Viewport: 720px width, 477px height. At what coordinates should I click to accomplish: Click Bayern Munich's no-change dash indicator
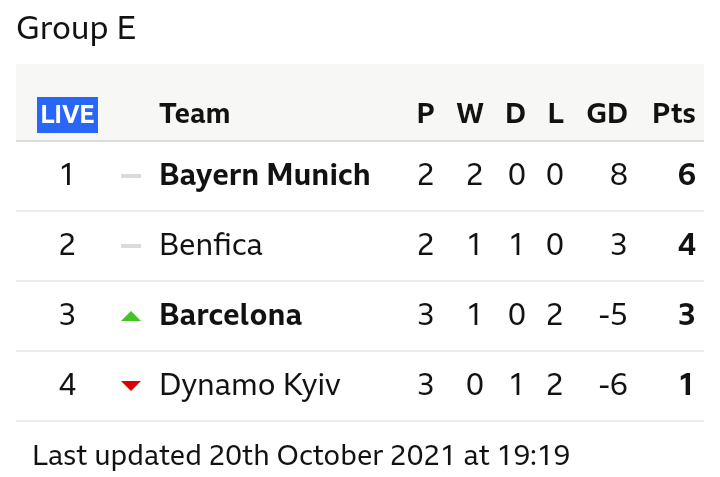tap(131, 176)
